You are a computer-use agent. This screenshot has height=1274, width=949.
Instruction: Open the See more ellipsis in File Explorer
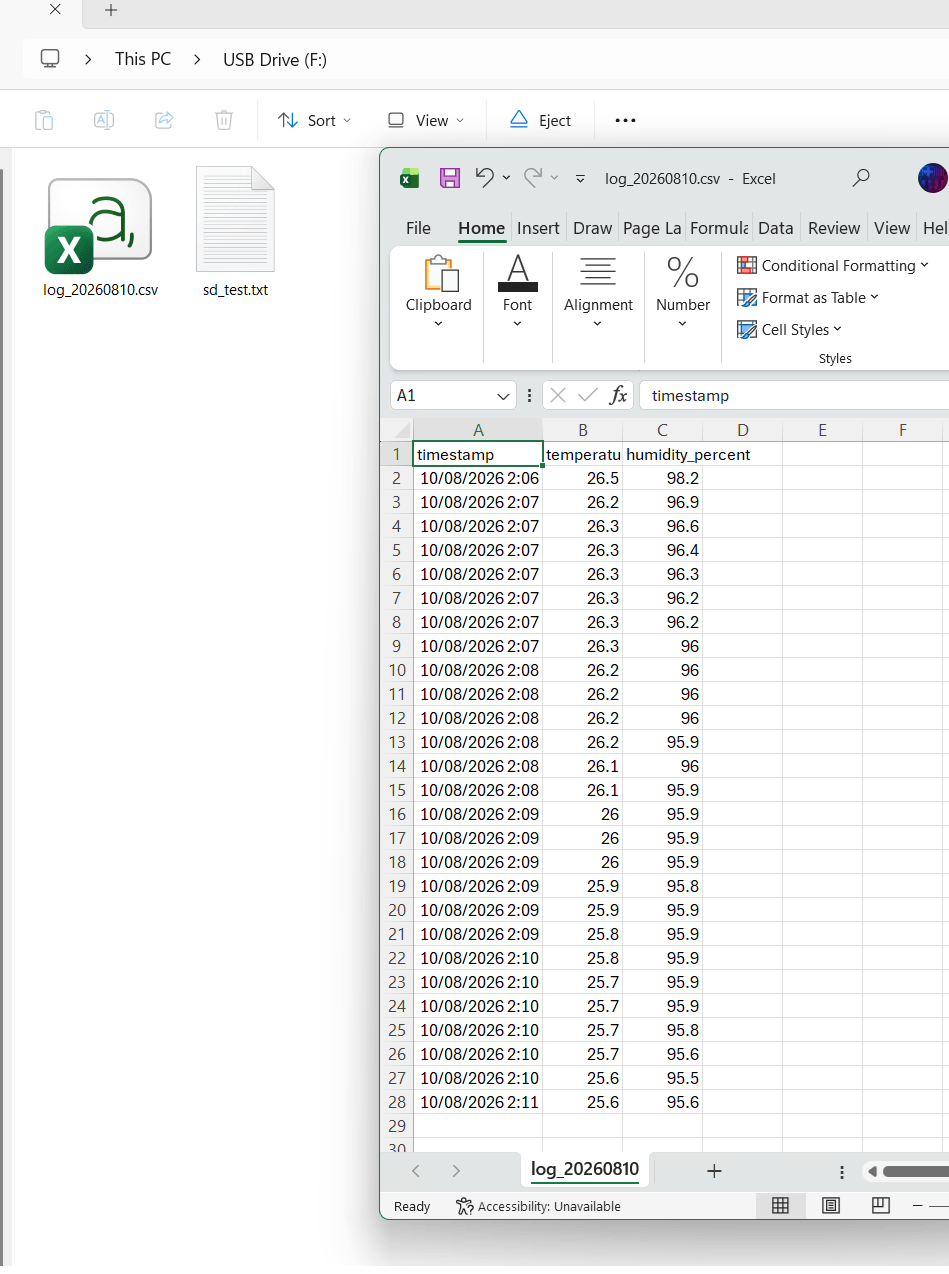[625, 120]
